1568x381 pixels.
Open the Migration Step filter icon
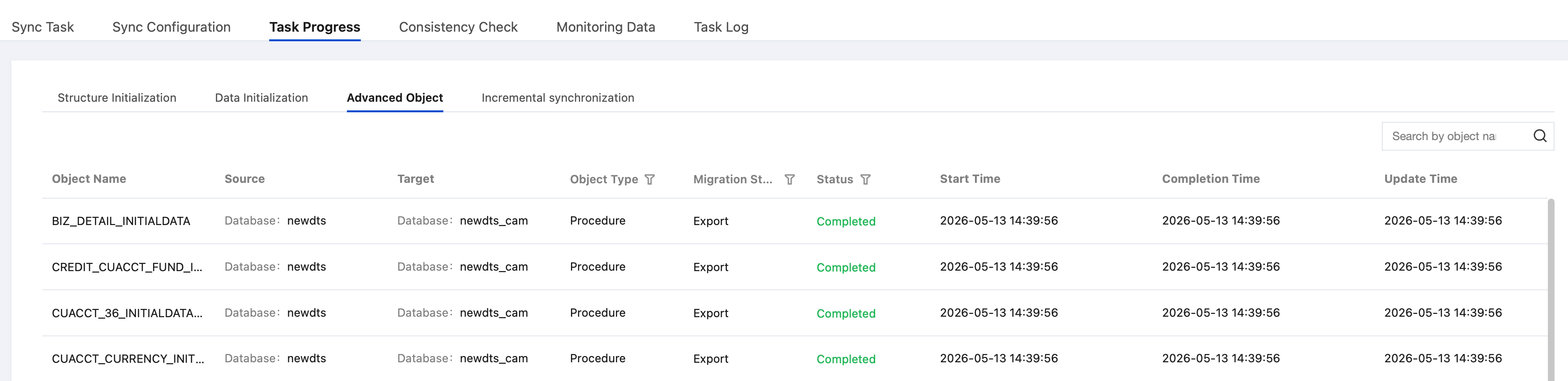coord(789,179)
